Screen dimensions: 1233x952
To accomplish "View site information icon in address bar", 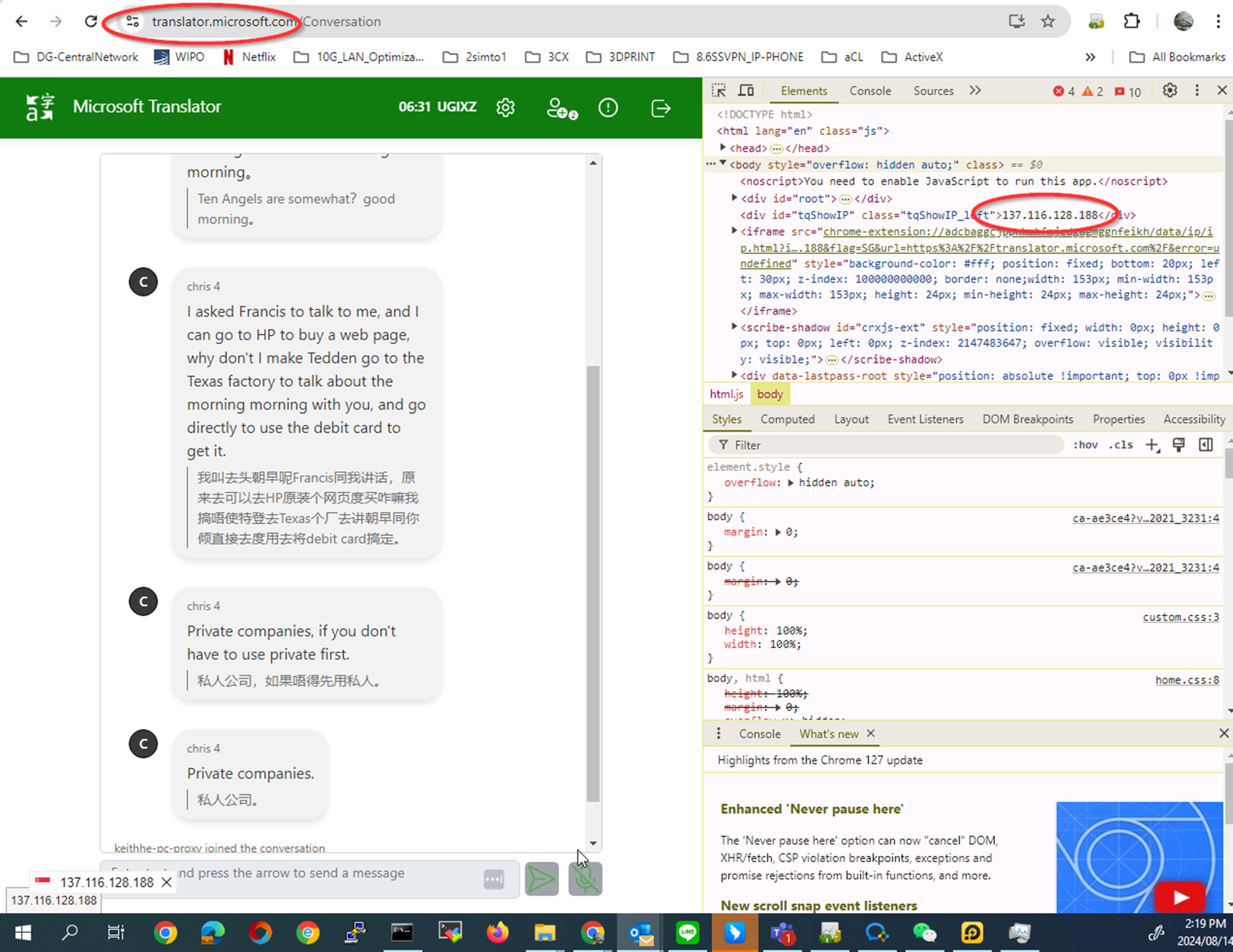I will pos(132,22).
